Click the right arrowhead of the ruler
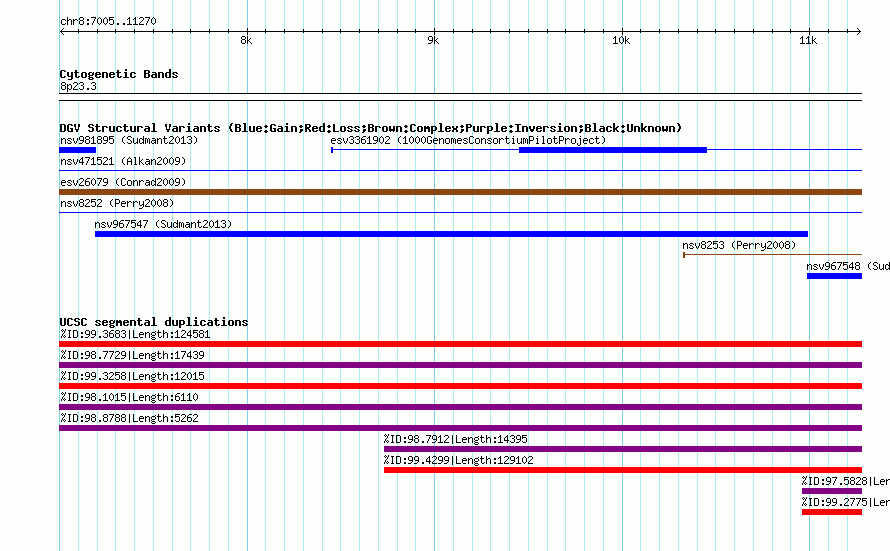Viewport: 890px width, 551px height. pos(859,31)
